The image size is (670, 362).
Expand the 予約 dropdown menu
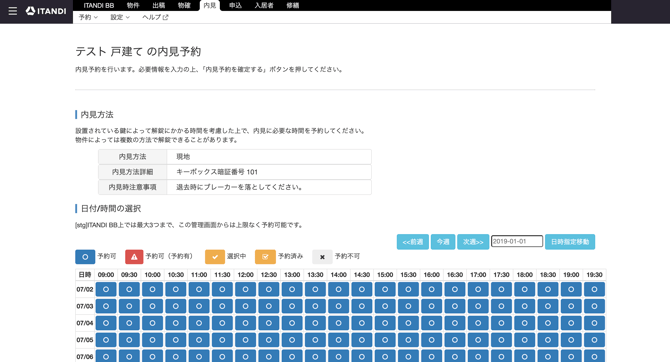click(x=88, y=17)
